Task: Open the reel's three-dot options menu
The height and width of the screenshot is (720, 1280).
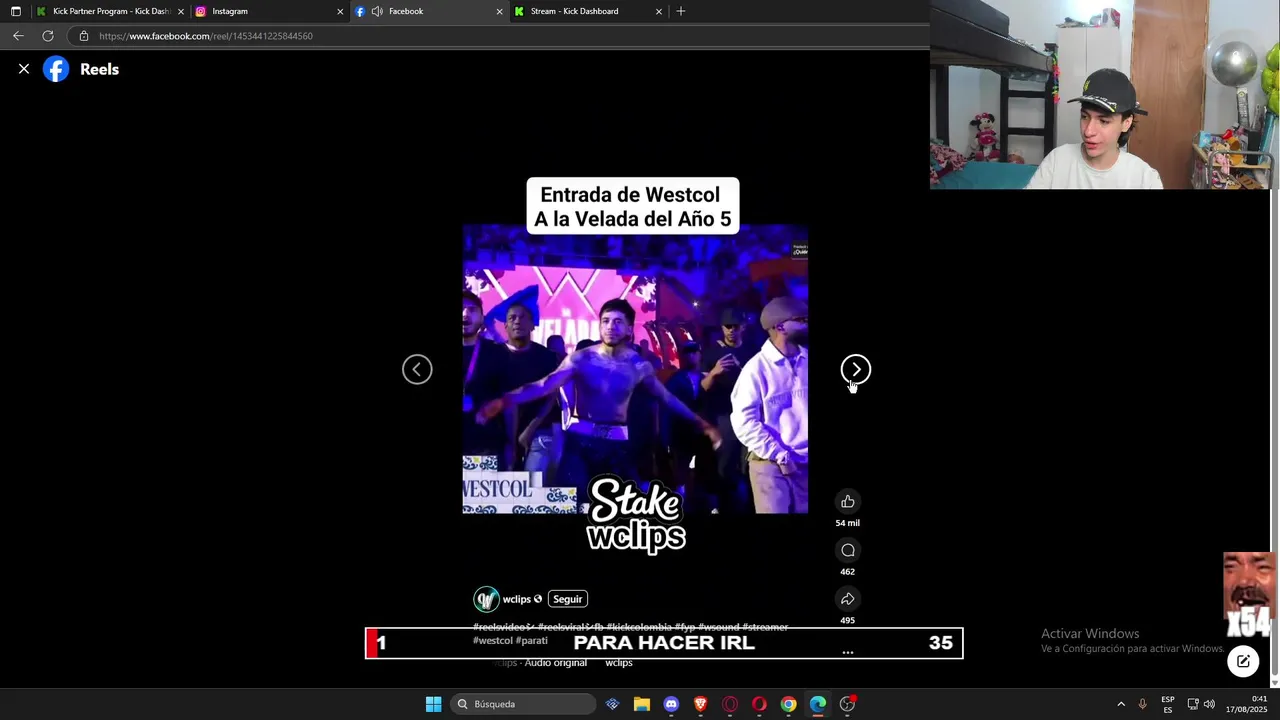Action: [x=847, y=652]
